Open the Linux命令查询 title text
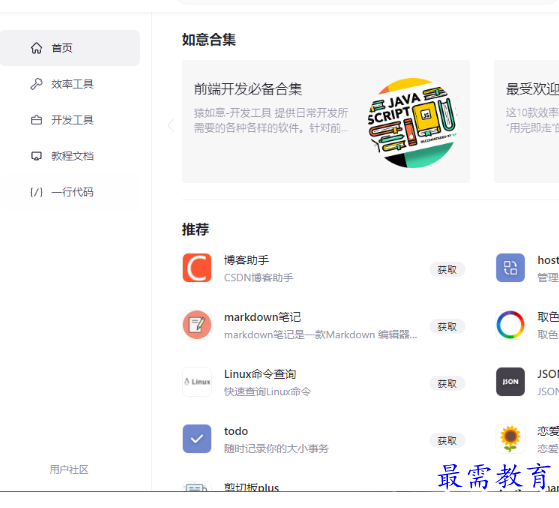Screen dimensions: 559x508 tap(260, 374)
